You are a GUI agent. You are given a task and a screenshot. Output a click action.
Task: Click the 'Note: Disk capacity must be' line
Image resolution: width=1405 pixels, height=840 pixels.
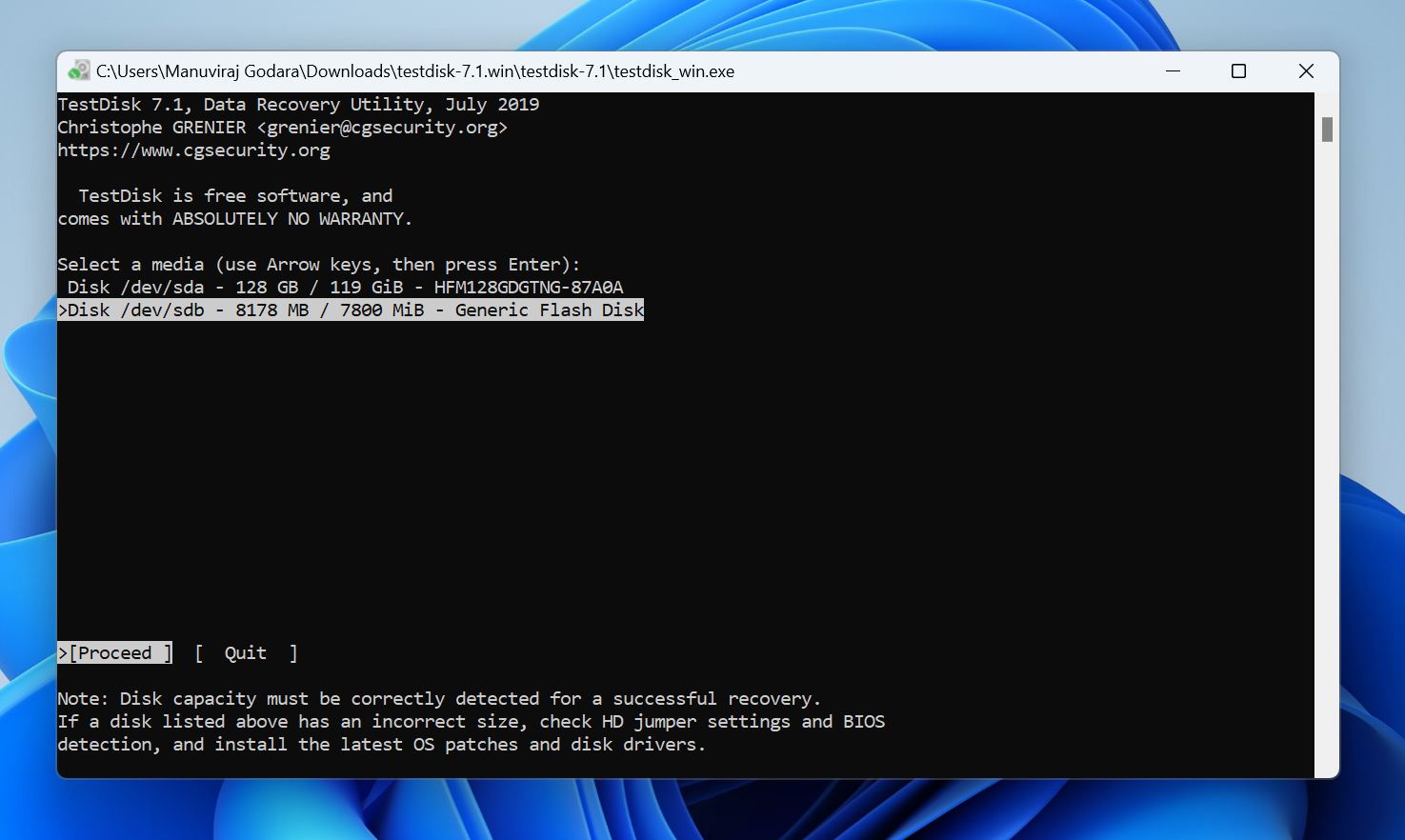click(x=439, y=699)
